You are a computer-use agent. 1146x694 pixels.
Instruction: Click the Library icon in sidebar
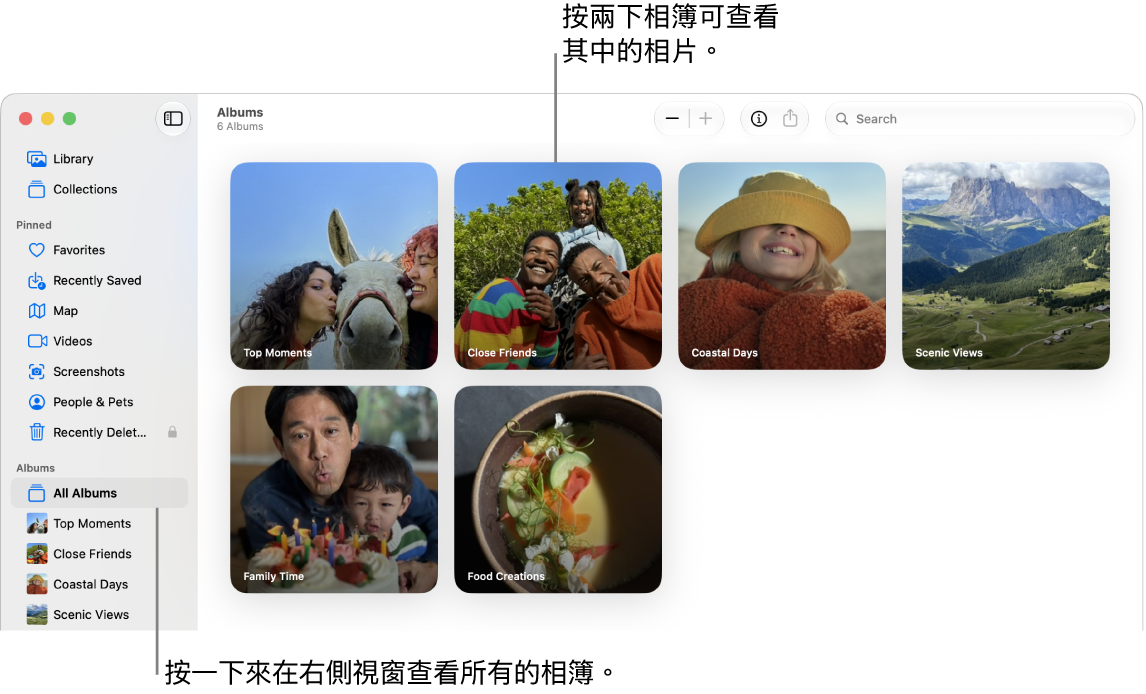pos(37,159)
